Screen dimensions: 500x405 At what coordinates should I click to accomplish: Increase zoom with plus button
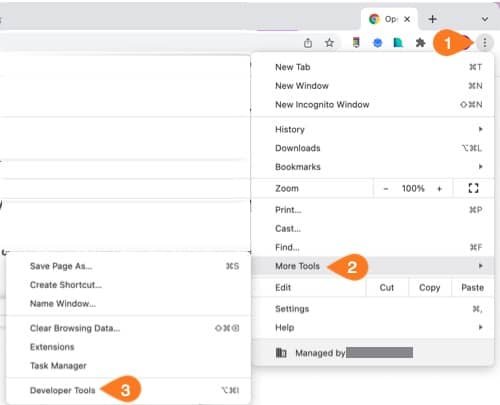(439, 188)
